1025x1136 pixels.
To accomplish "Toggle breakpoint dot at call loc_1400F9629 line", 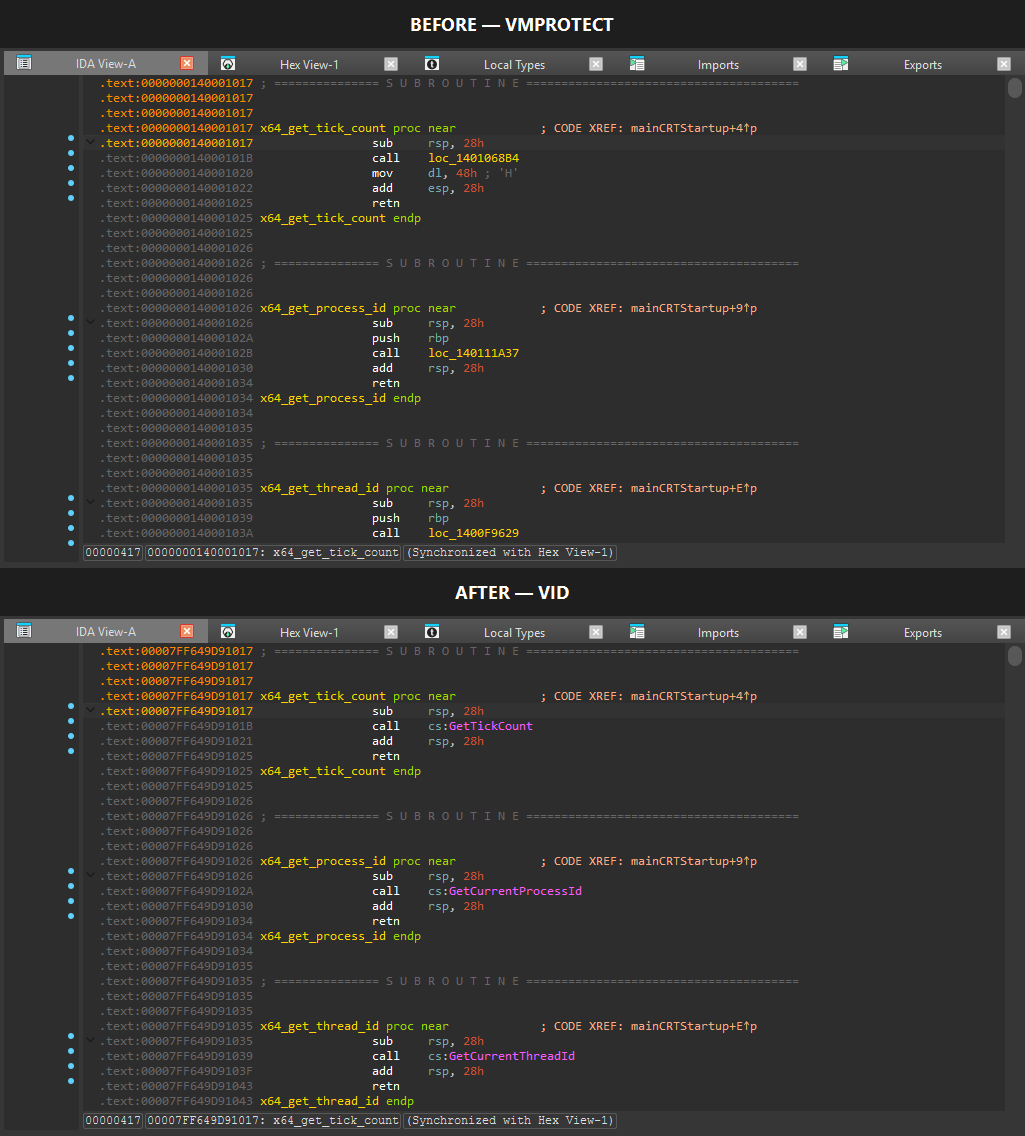I will 71,528.
